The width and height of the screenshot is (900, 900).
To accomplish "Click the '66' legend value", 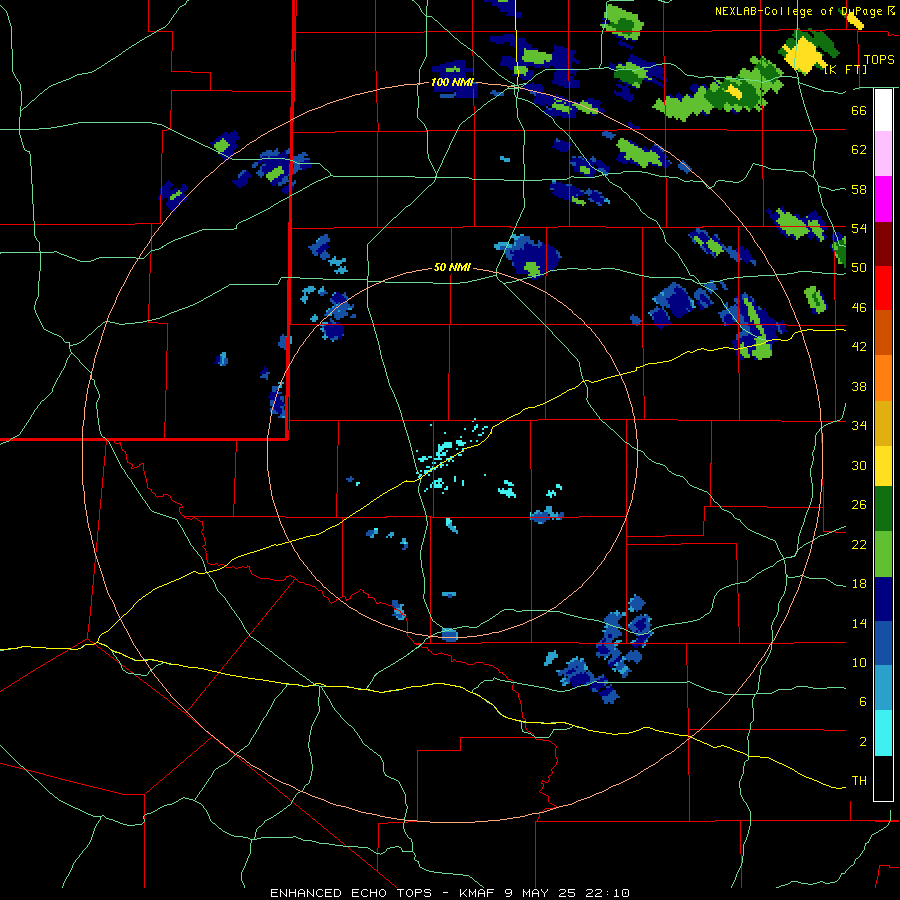I will point(859,110).
